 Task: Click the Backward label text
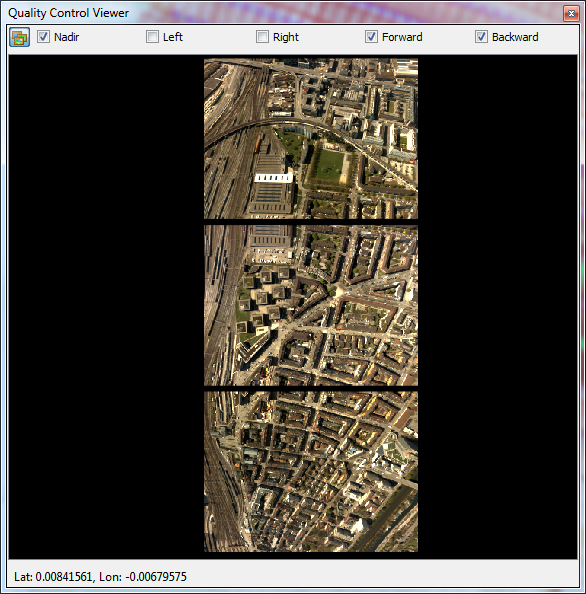[x=515, y=37]
